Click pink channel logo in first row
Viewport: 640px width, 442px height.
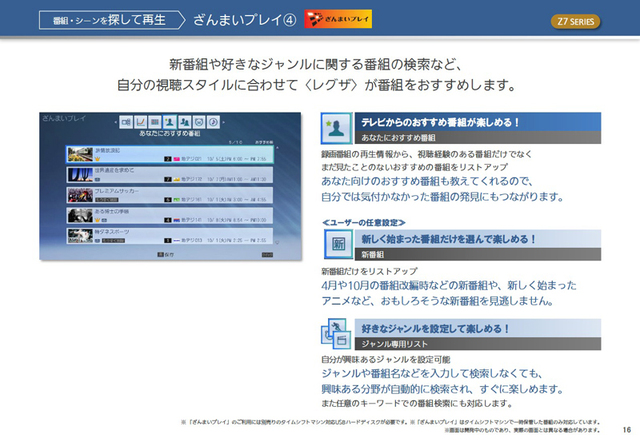coord(177,159)
